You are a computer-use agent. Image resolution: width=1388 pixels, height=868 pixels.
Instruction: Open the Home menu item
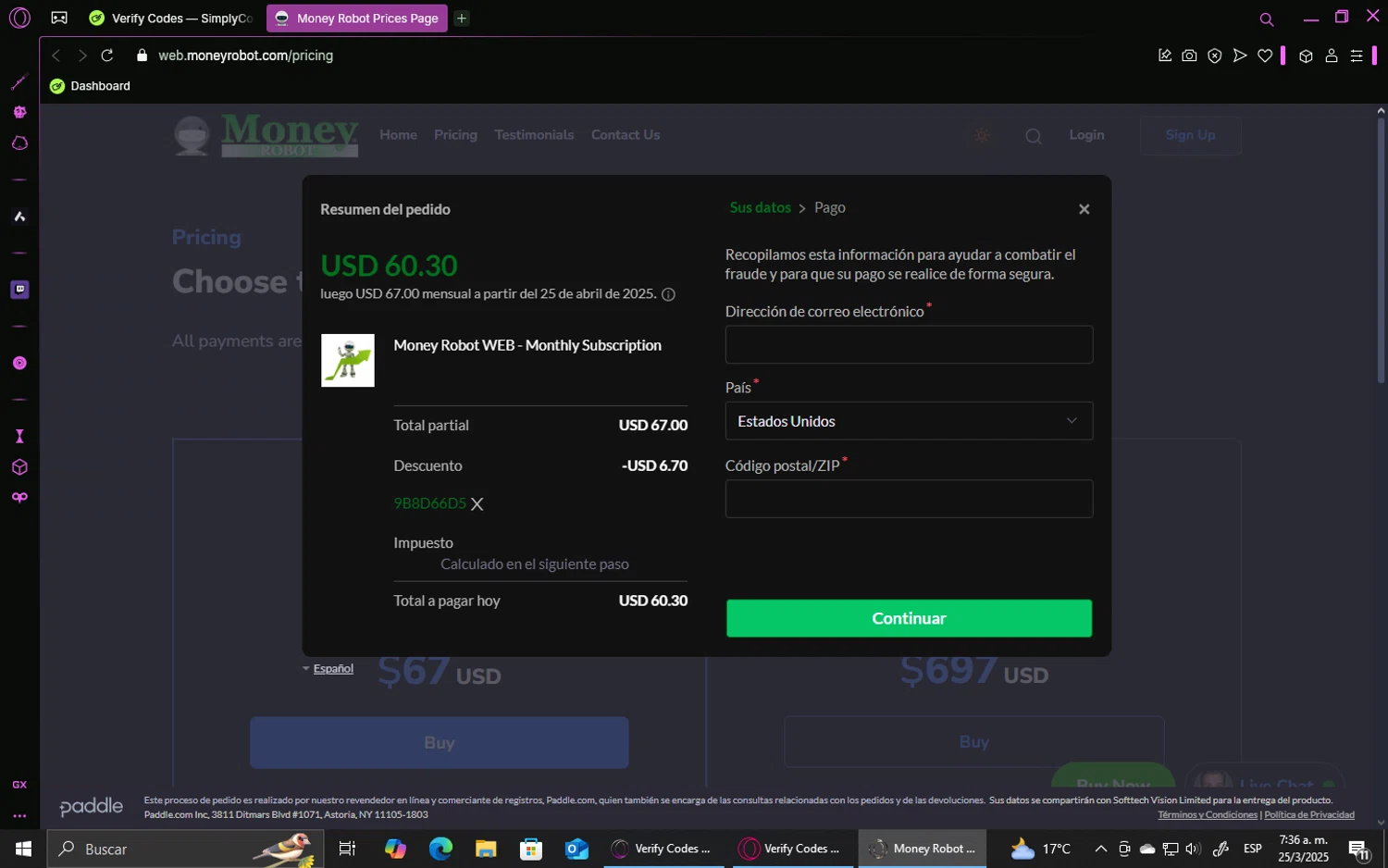398,135
